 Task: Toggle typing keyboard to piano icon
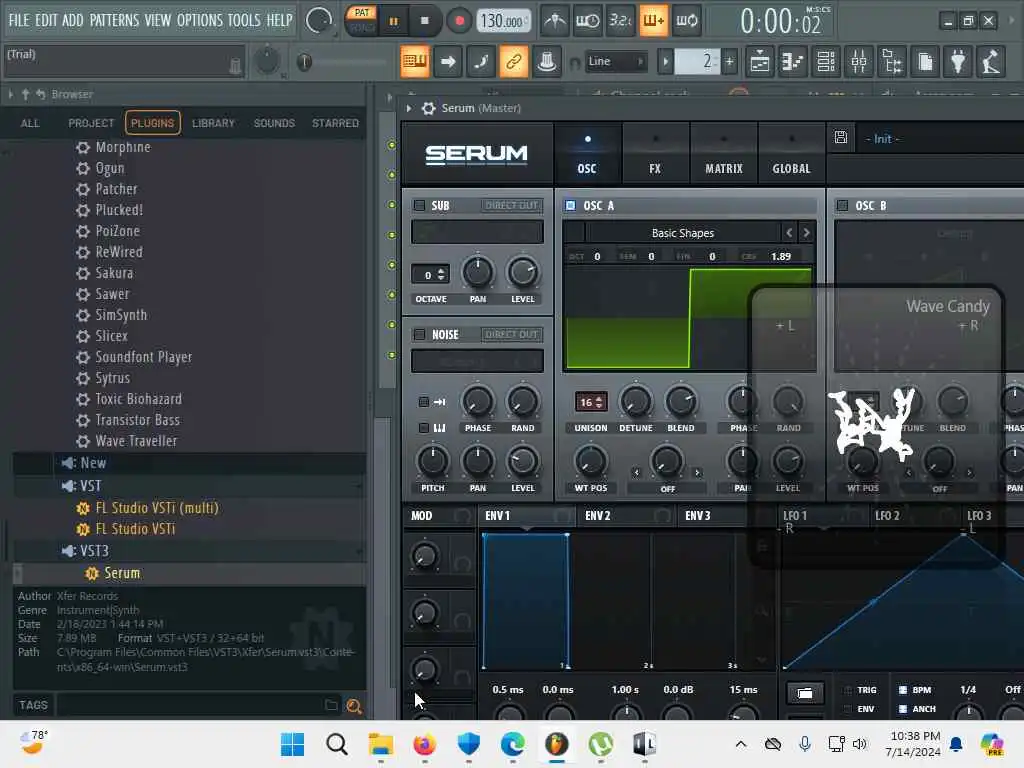pos(415,62)
